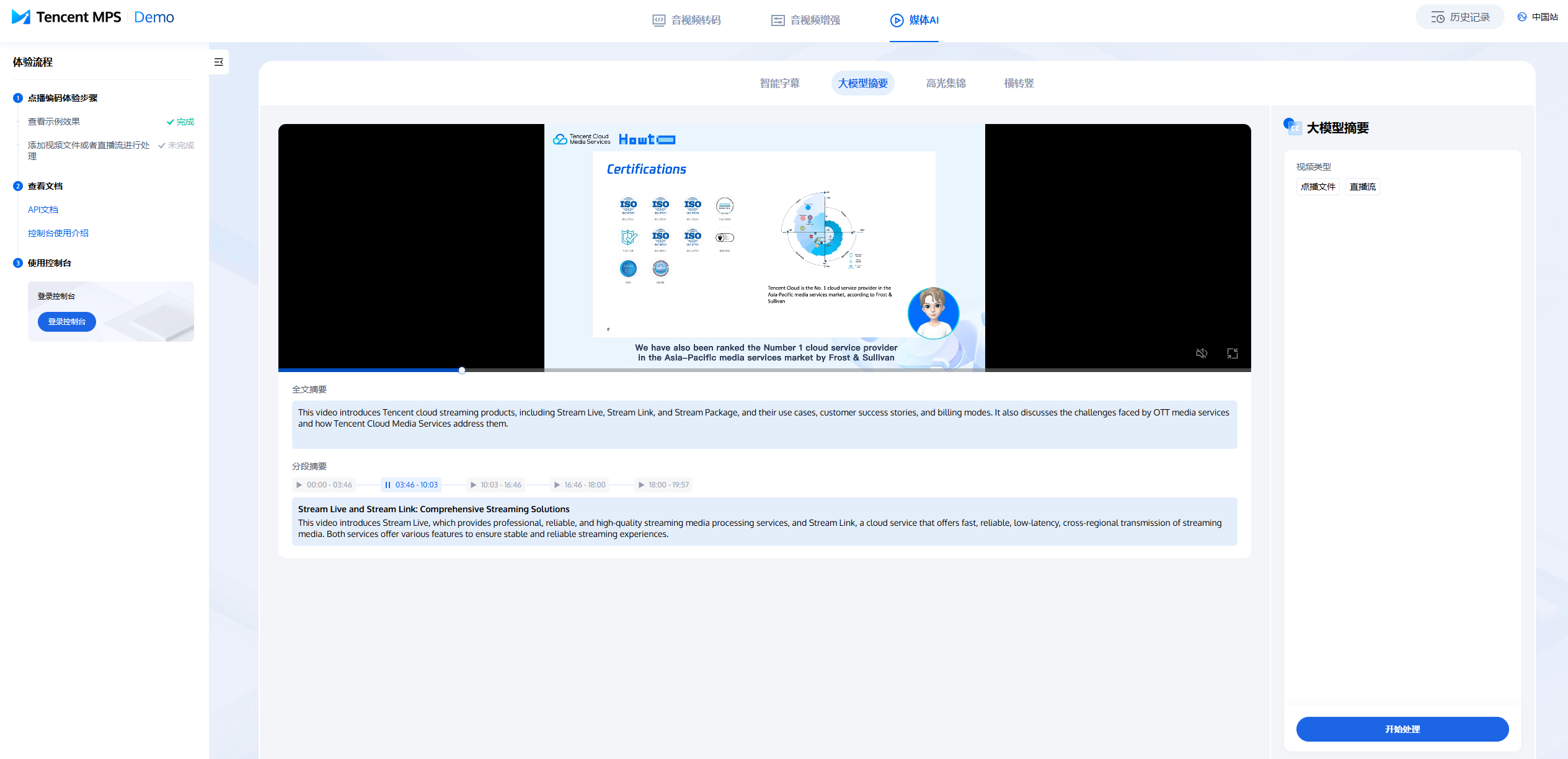Select 直播流 video type
The image size is (1568, 759).
click(x=1362, y=187)
